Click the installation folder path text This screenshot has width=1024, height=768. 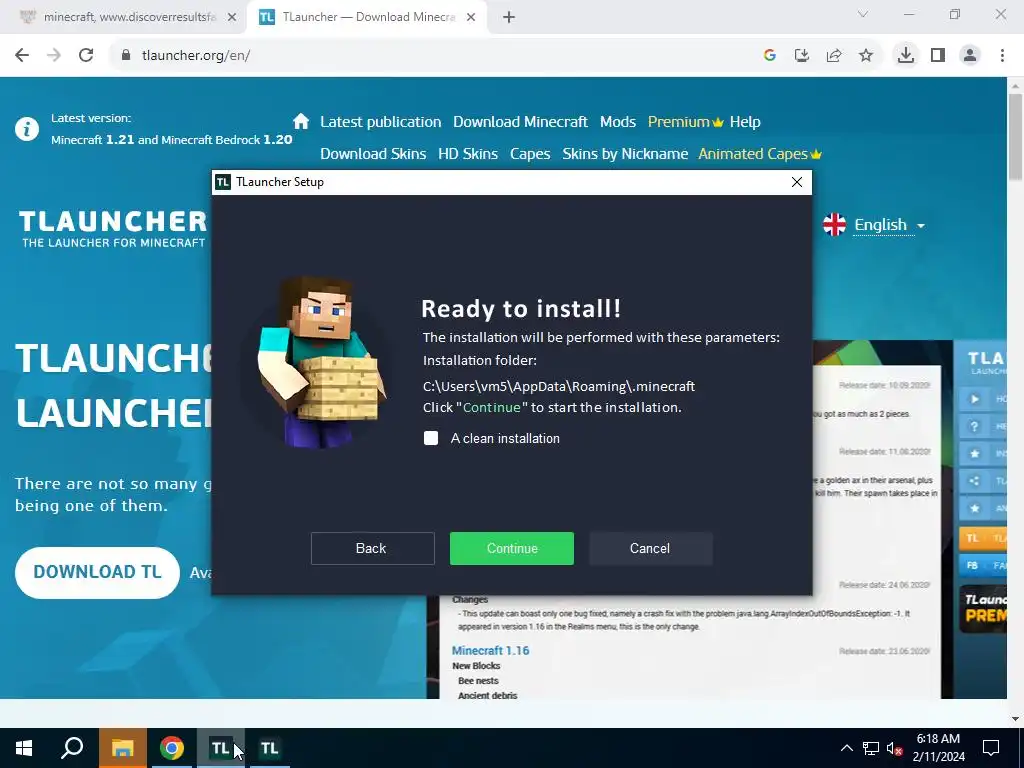[559, 387]
